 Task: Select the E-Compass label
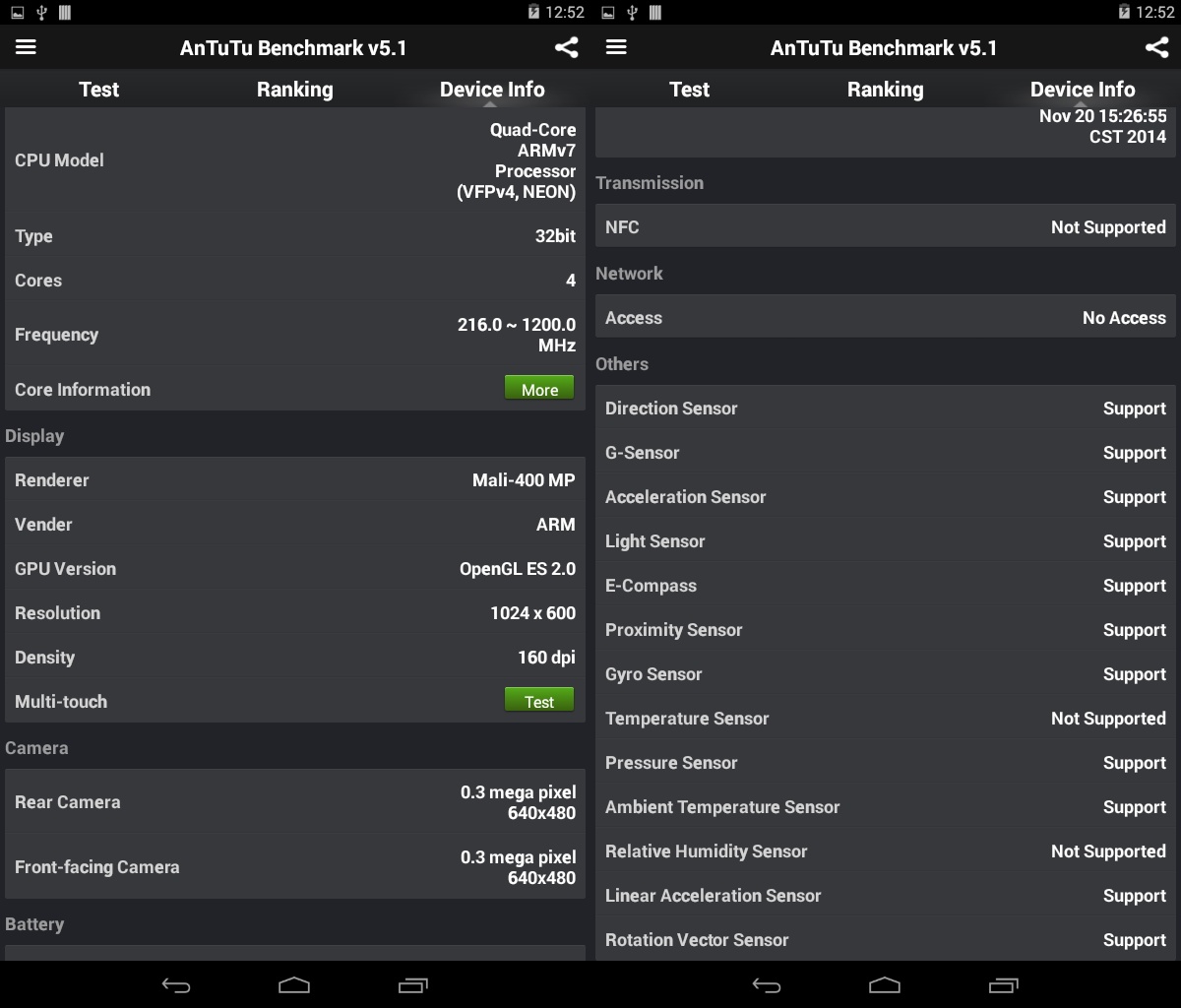tap(652, 586)
